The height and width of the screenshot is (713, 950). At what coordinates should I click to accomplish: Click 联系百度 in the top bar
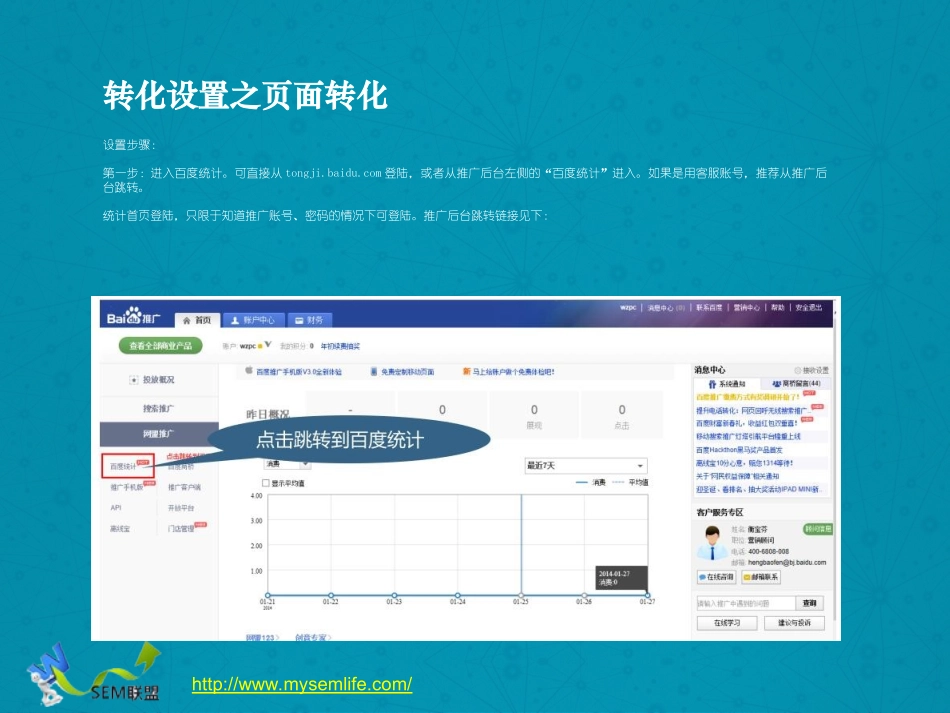pos(709,308)
